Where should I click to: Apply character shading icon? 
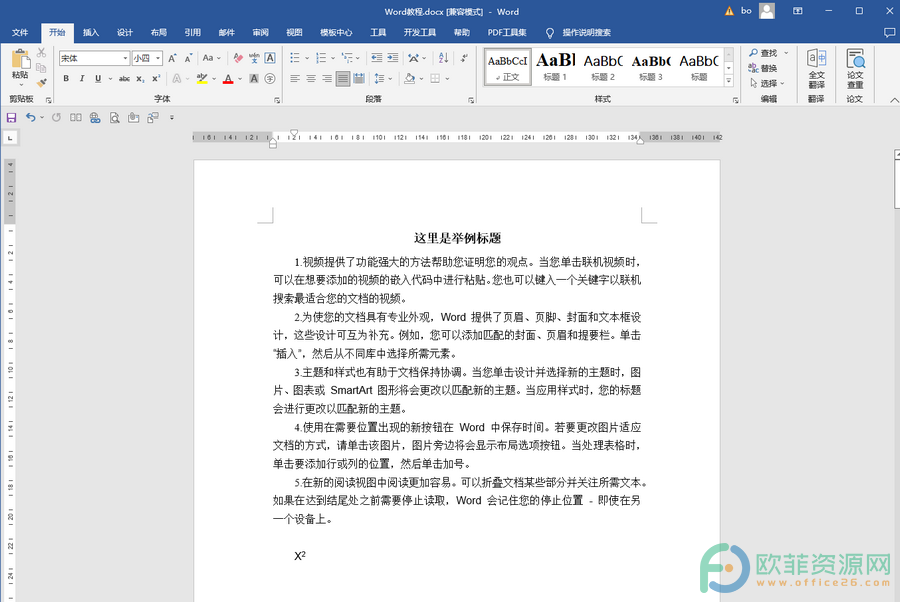[x=254, y=79]
